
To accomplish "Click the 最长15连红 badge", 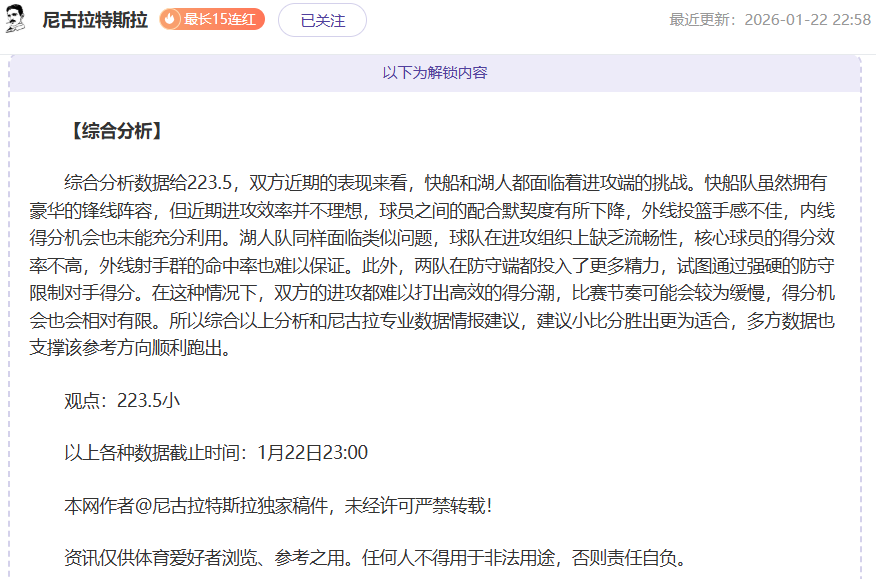I will click(x=212, y=19).
